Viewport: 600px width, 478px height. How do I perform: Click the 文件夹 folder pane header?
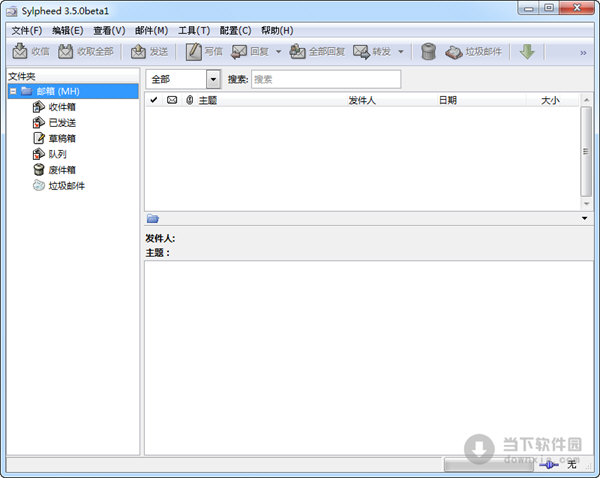click(x=73, y=76)
